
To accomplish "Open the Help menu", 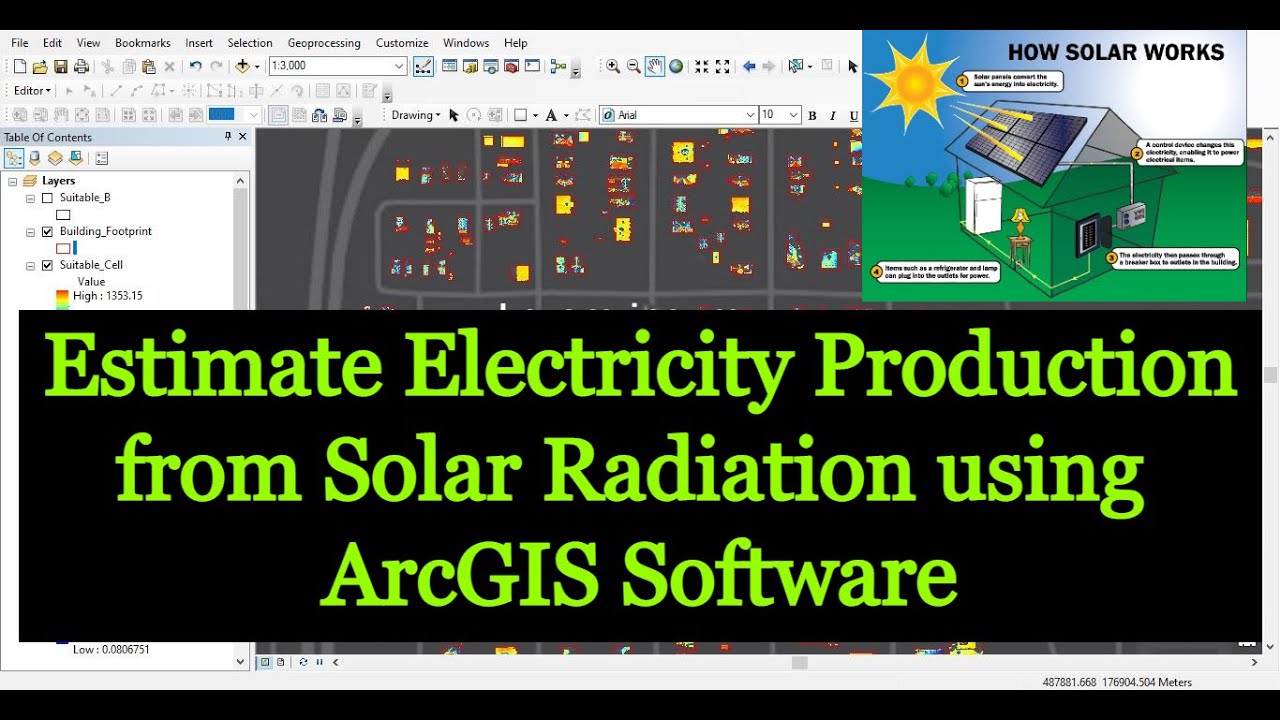I will click(516, 43).
